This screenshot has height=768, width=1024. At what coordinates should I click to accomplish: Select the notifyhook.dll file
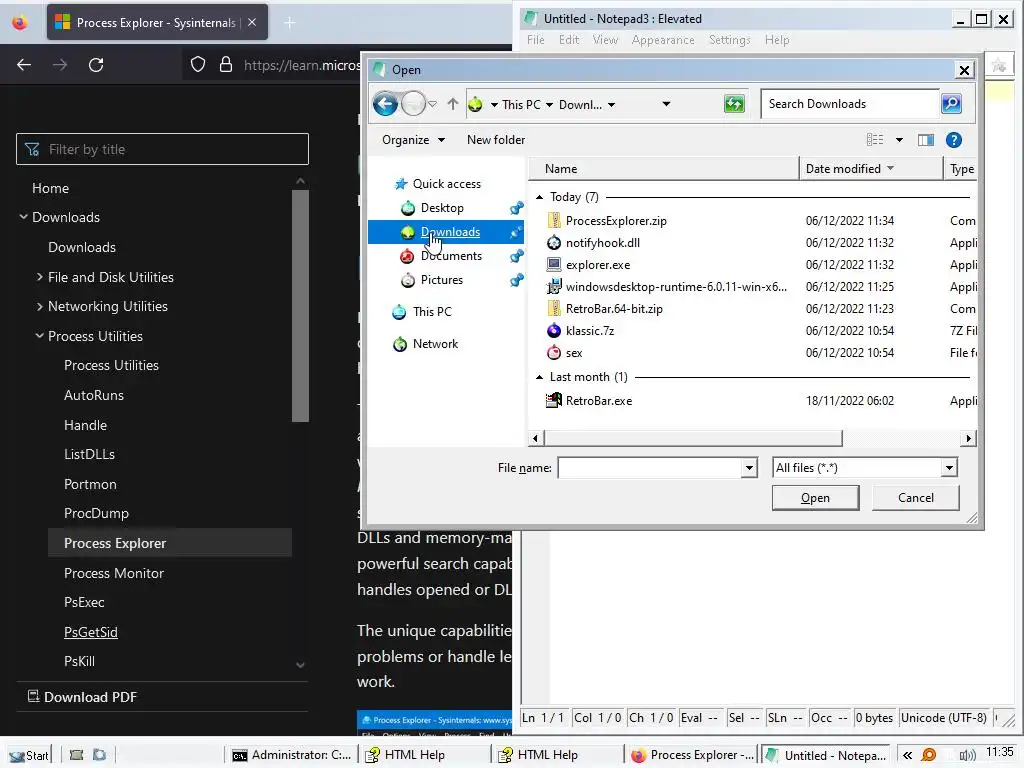click(x=602, y=243)
